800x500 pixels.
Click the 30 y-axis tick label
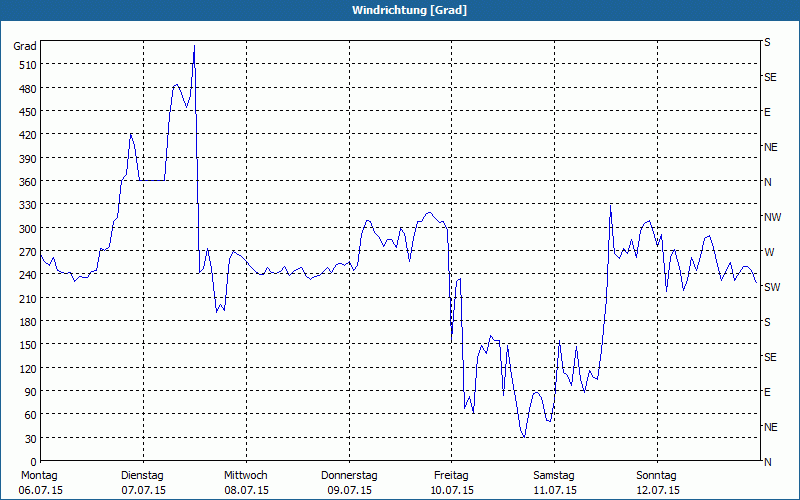tap(31, 439)
